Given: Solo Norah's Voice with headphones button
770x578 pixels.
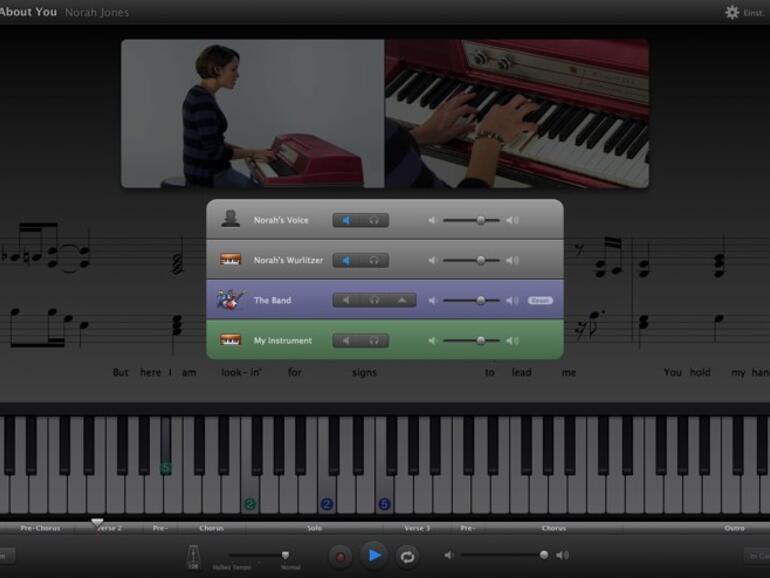Looking at the screenshot, I should pos(374,220).
